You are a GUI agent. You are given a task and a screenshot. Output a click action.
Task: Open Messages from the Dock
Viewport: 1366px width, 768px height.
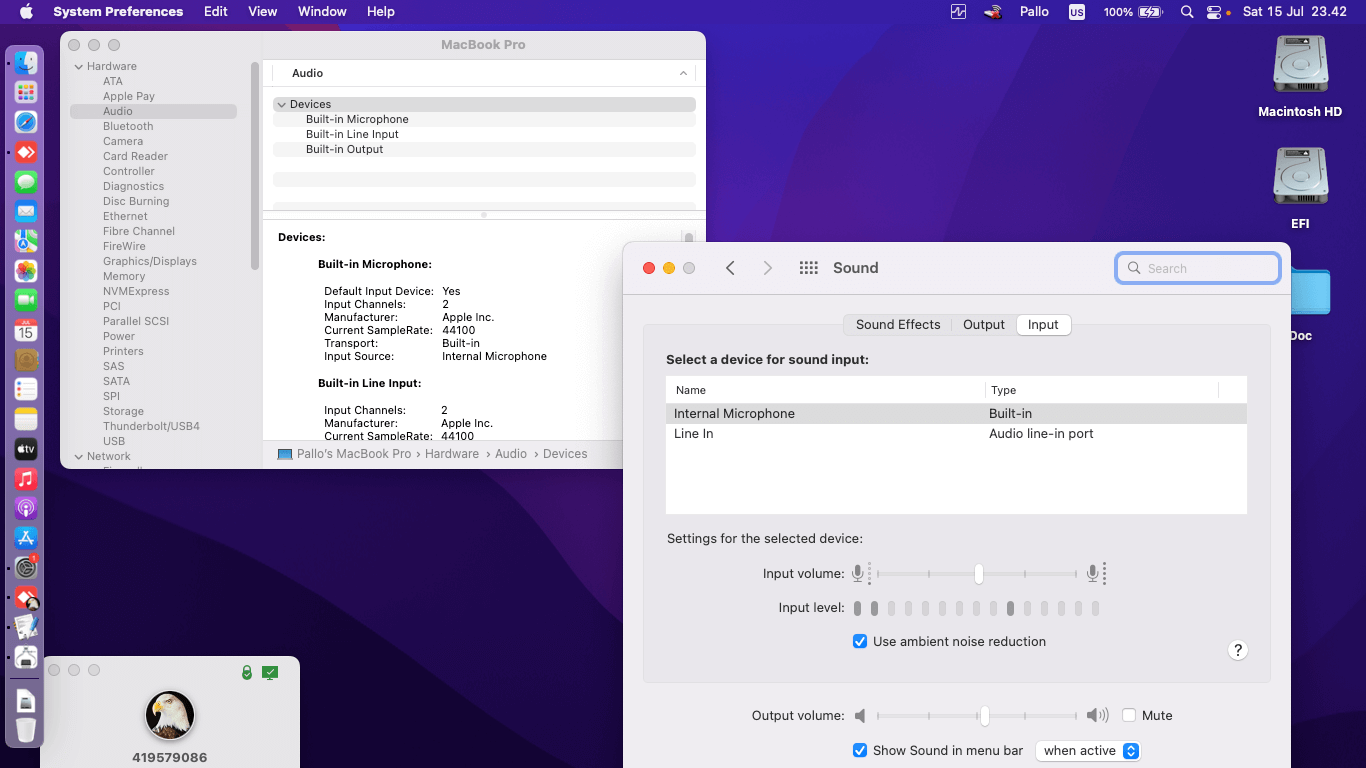pos(26,182)
